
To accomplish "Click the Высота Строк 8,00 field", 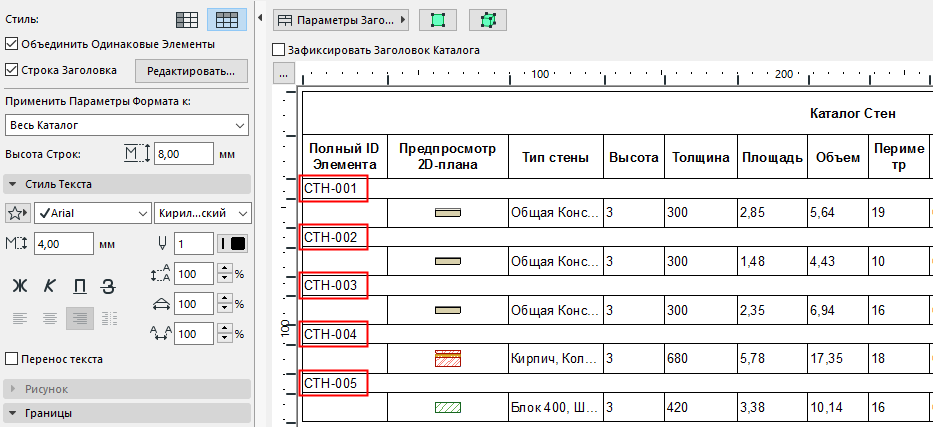I will [184, 153].
